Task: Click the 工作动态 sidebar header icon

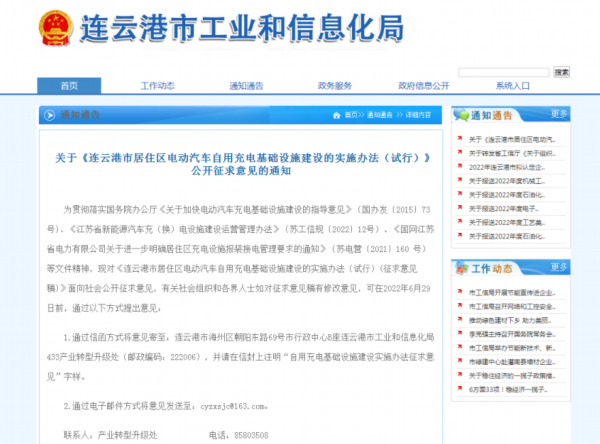Action: point(462,269)
